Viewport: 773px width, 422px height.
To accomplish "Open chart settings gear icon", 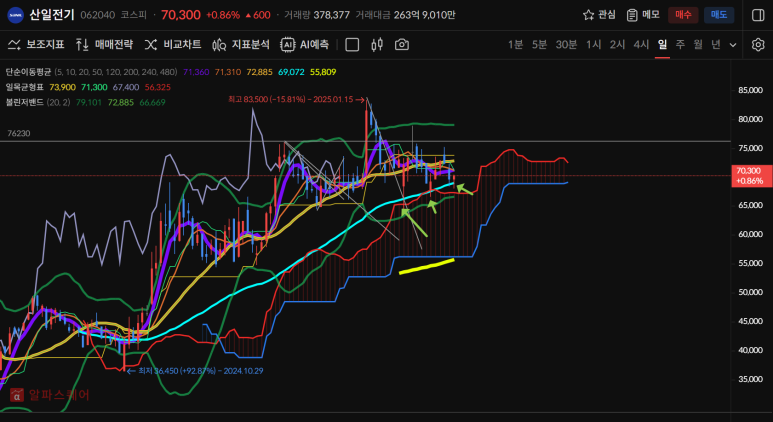I will click(758, 45).
